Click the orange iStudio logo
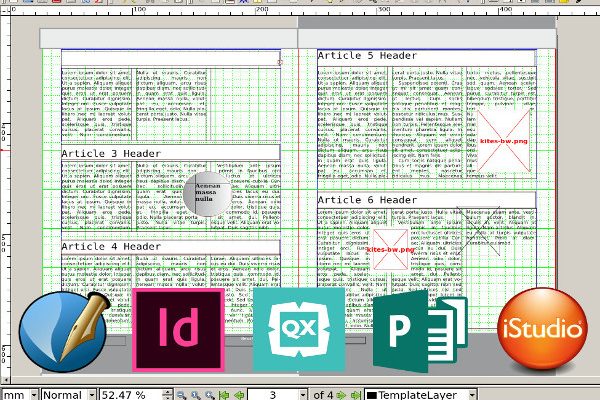Image resolution: width=600 pixels, height=400 pixels. tap(542, 329)
